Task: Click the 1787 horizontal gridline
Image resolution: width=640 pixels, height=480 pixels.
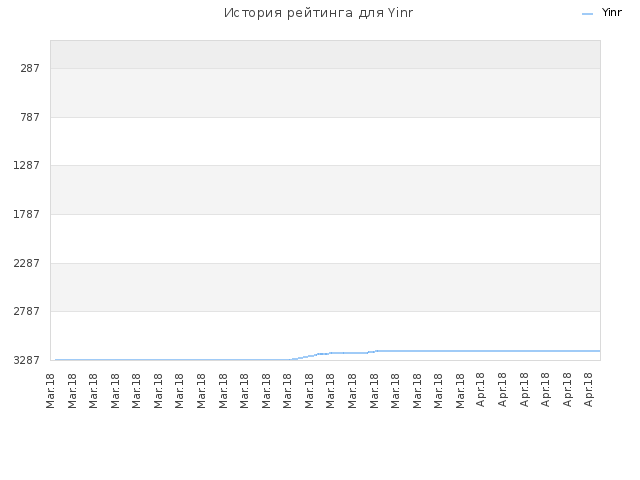Action: click(x=325, y=214)
